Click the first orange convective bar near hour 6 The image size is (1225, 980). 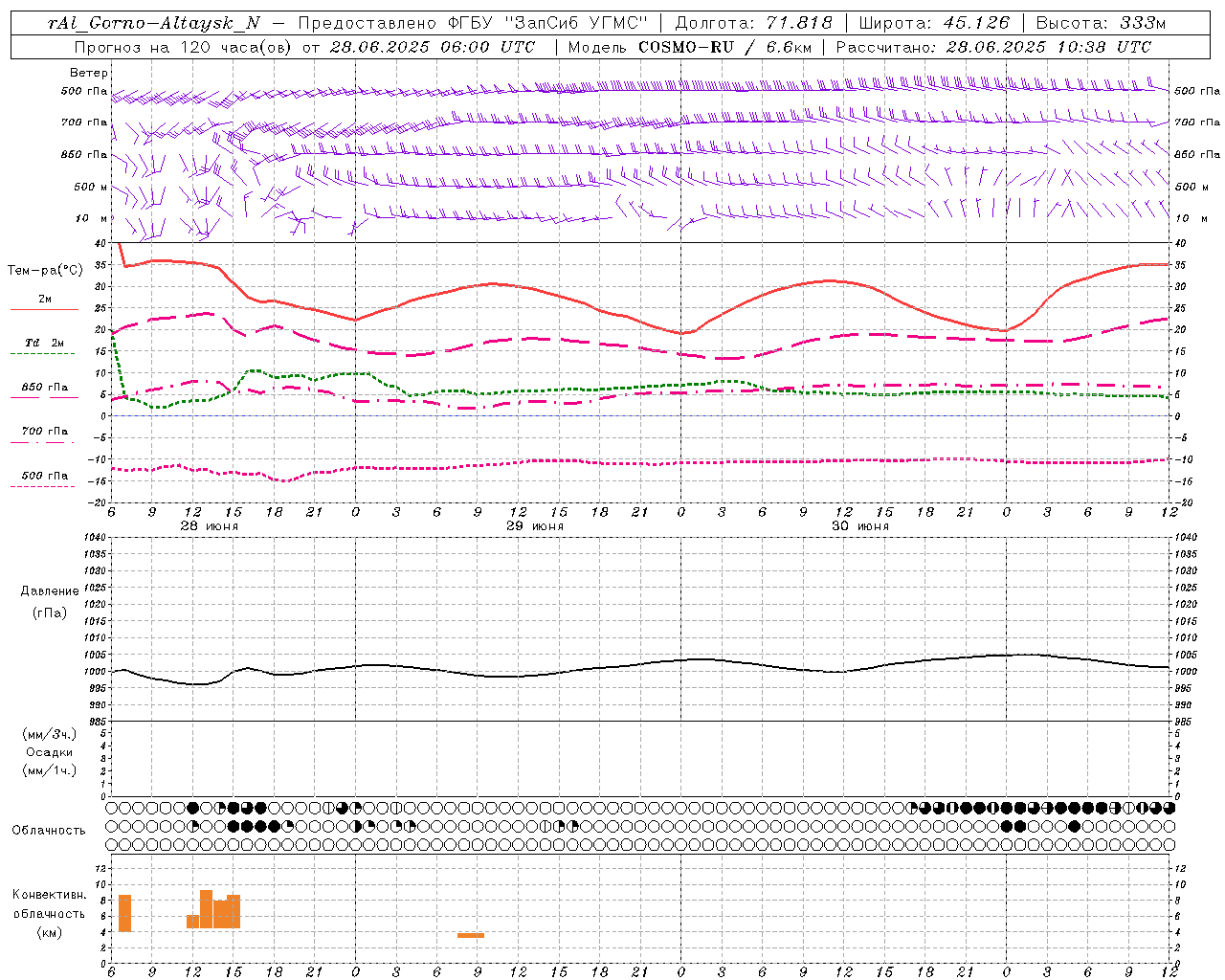tap(124, 913)
